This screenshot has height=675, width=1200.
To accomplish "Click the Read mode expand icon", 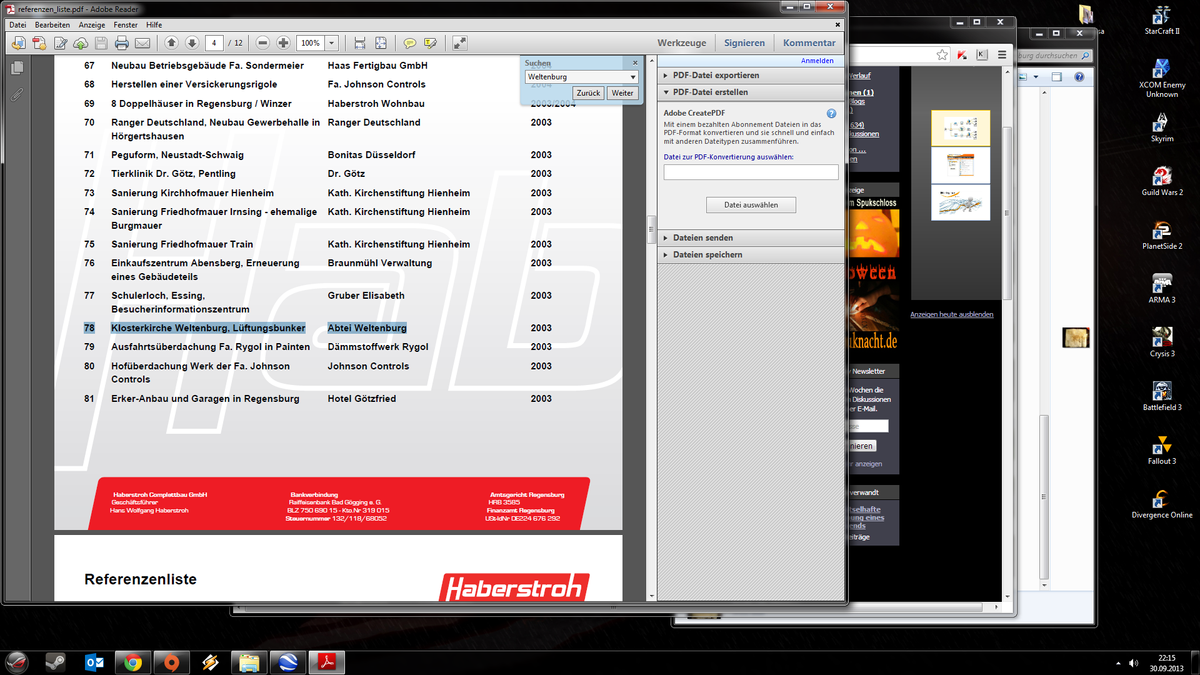I will tap(460, 43).
